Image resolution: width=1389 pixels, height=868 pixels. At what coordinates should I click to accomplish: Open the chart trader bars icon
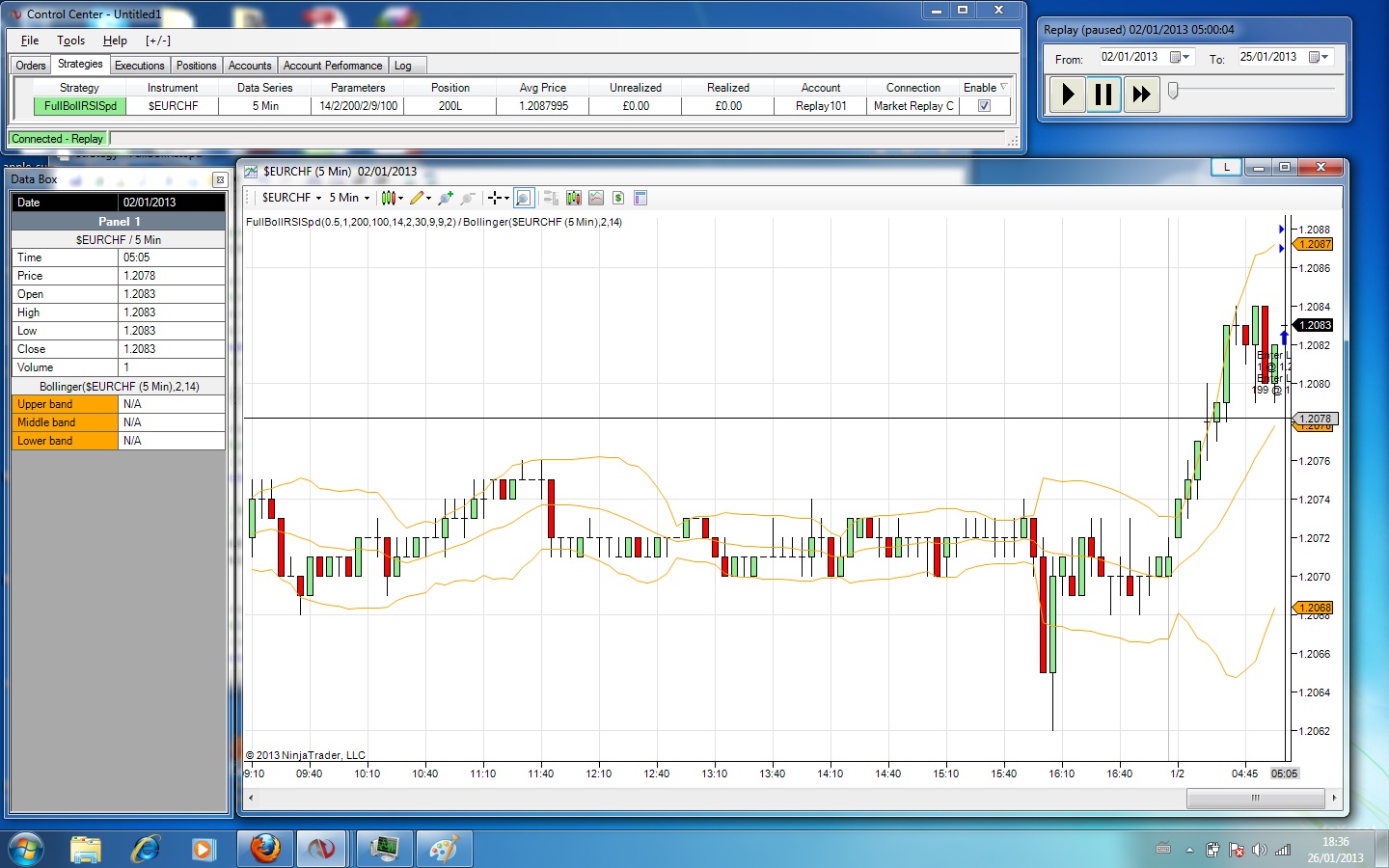point(551,198)
